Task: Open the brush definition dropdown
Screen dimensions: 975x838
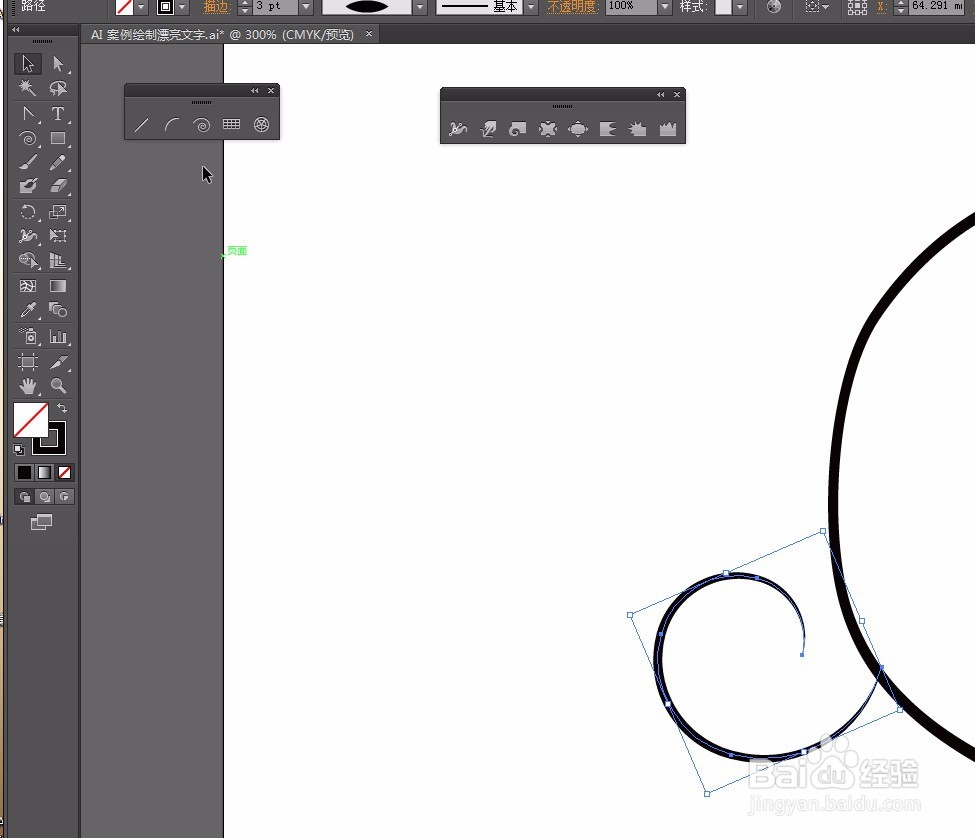Action: pos(420,6)
